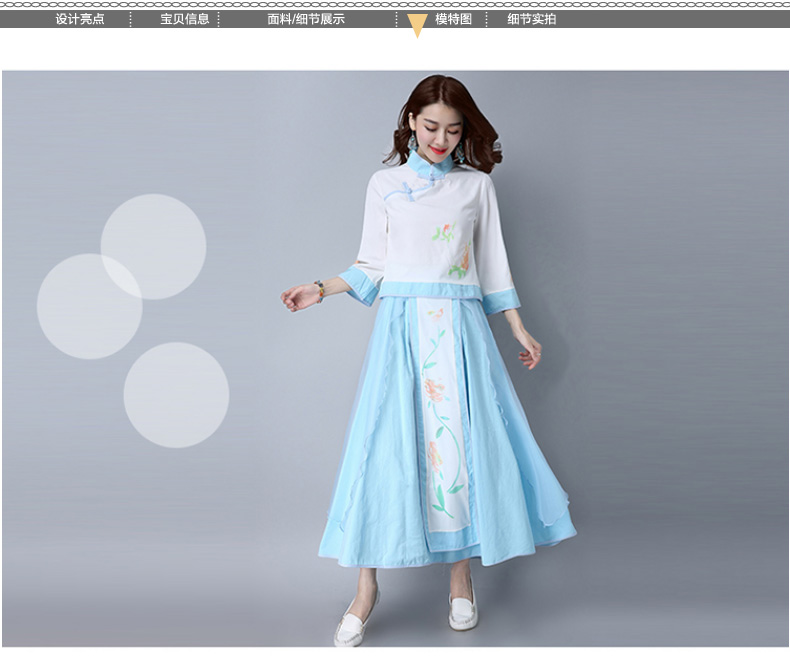Click the bottom white circle decoration
Image resolution: width=790 pixels, height=661 pixels.
176,394
